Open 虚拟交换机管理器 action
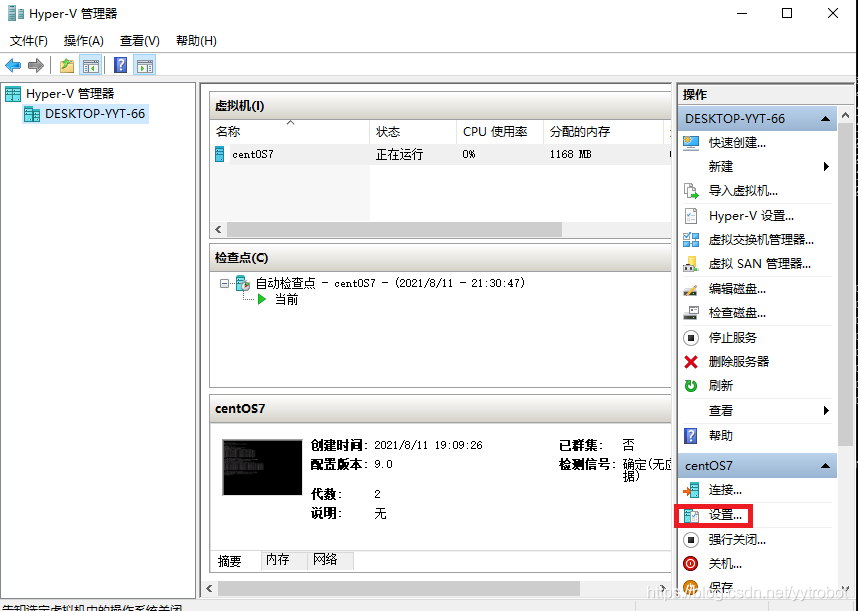 (x=761, y=240)
